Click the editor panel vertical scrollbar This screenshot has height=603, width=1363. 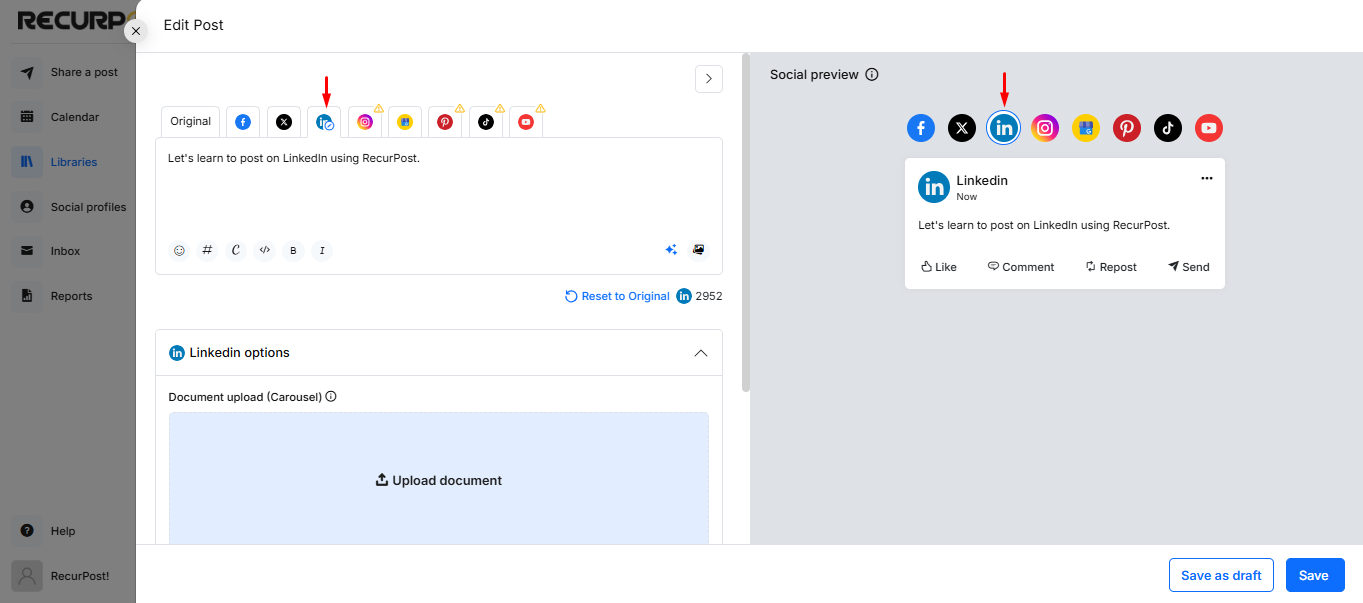[745, 222]
